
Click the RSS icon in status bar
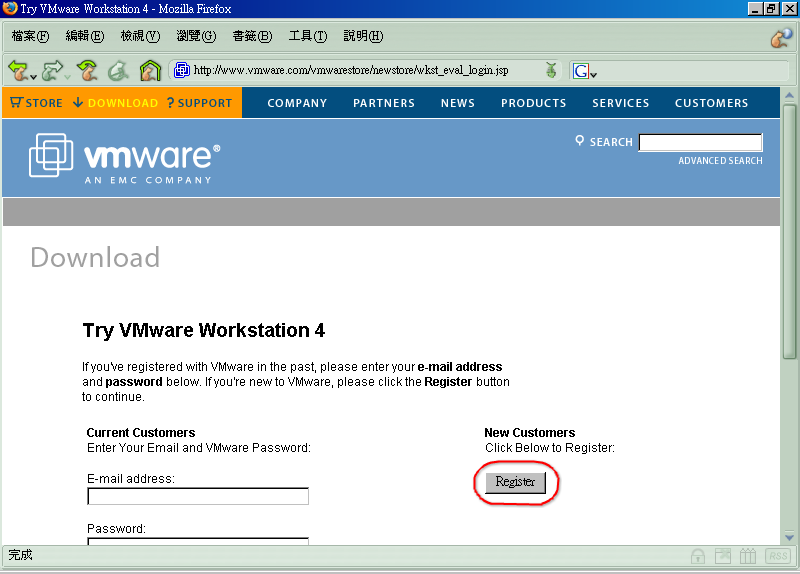pos(777,556)
